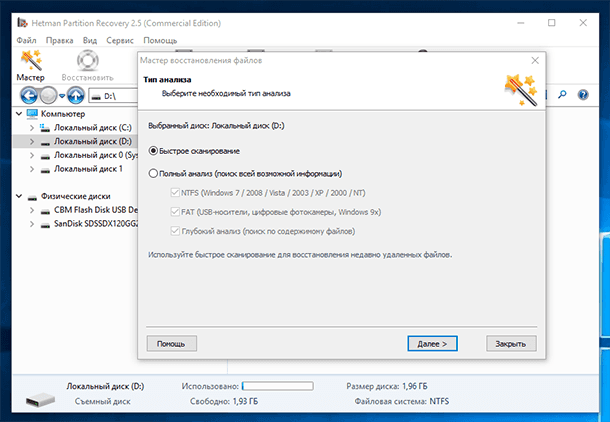Screen dimensions: 610x422
Task: Click the 'Тип анализа' heading
Action: [x=167, y=80]
